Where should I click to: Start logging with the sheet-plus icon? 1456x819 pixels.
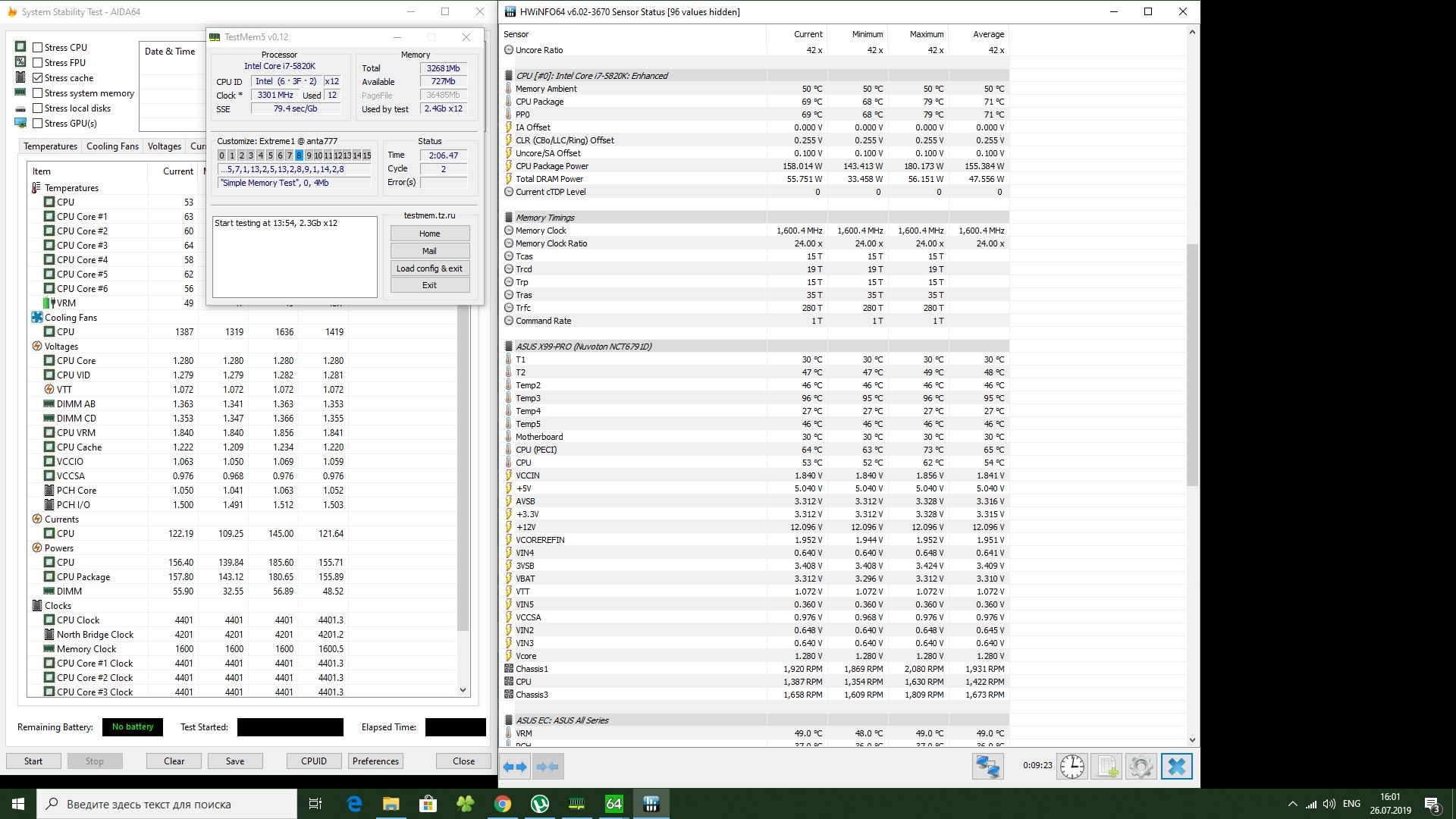click(1107, 767)
